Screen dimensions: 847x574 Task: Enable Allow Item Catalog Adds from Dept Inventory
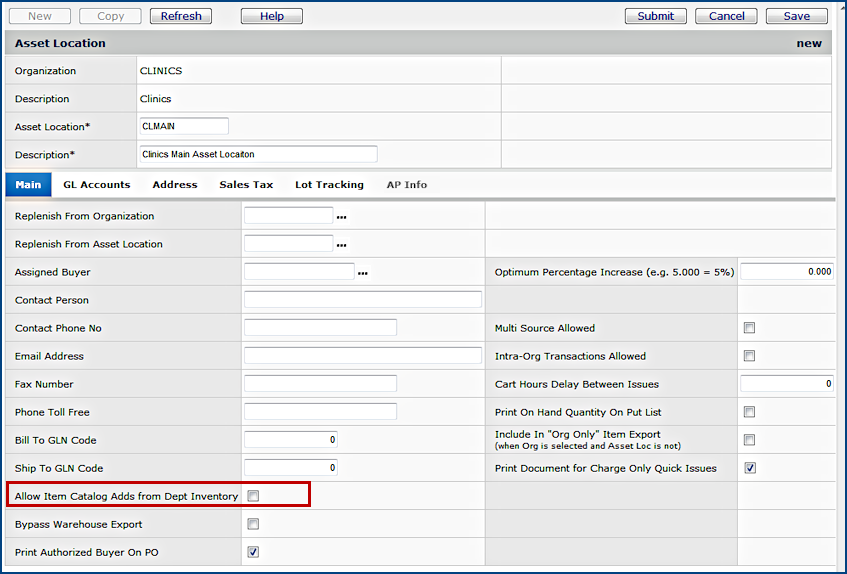[254, 496]
